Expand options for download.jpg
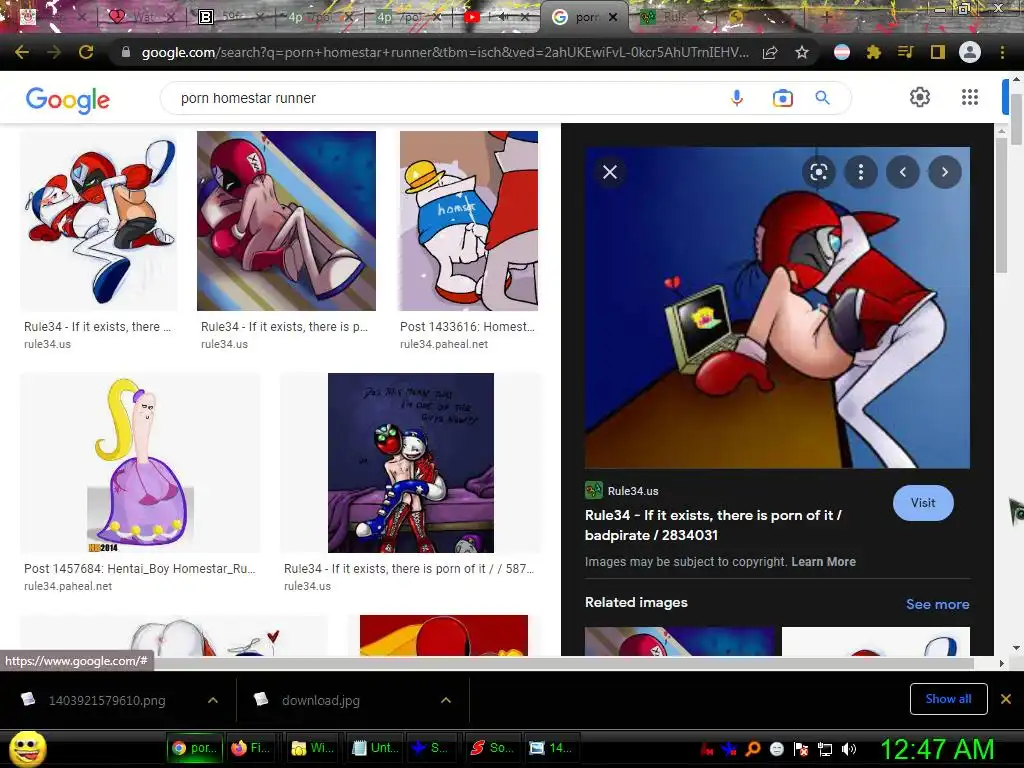The height and width of the screenshot is (768, 1024). coord(446,700)
